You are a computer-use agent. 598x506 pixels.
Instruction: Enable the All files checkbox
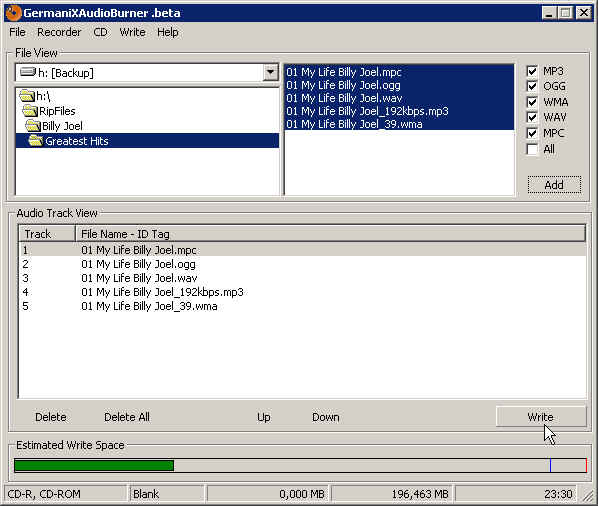[x=532, y=149]
